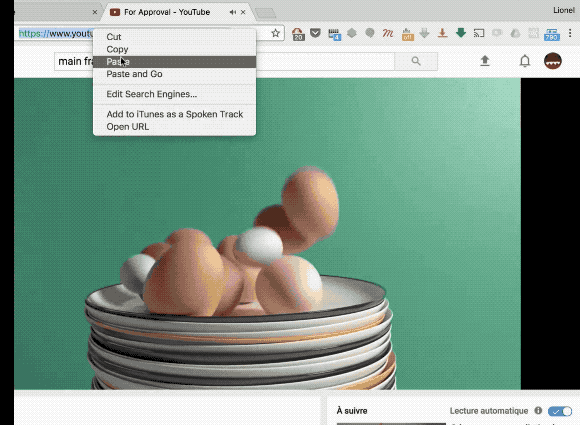Open the user avatar account menu

(x=553, y=61)
